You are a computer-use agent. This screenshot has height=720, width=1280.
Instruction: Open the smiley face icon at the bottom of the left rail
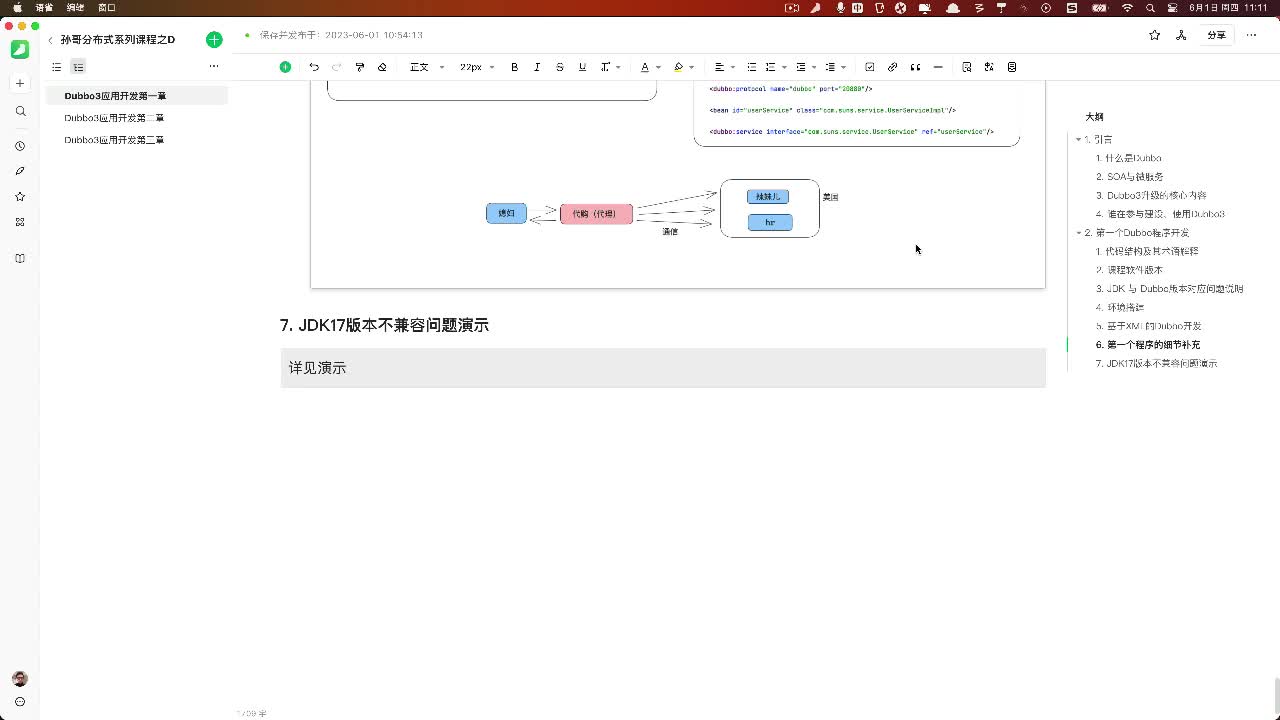[x=20, y=702]
